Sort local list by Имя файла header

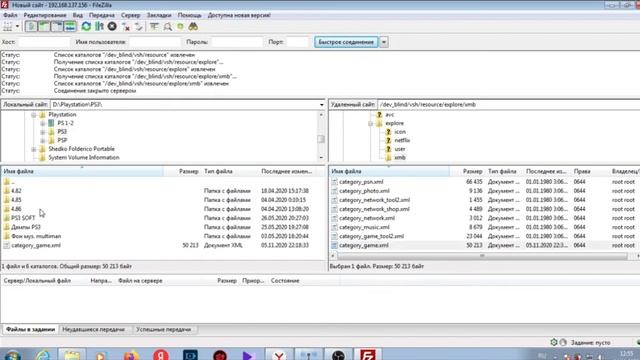tap(82, 171)
